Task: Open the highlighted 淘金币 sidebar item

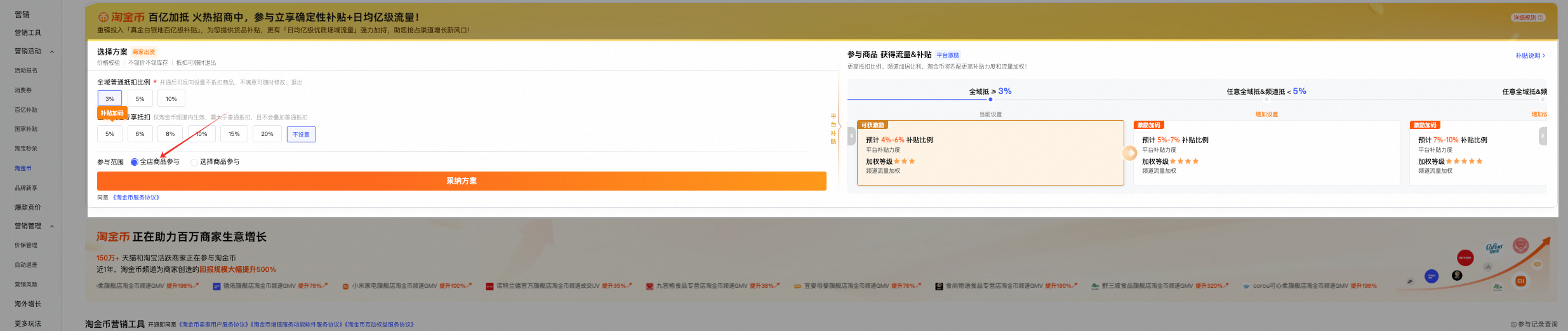Action: click(23, 168)
